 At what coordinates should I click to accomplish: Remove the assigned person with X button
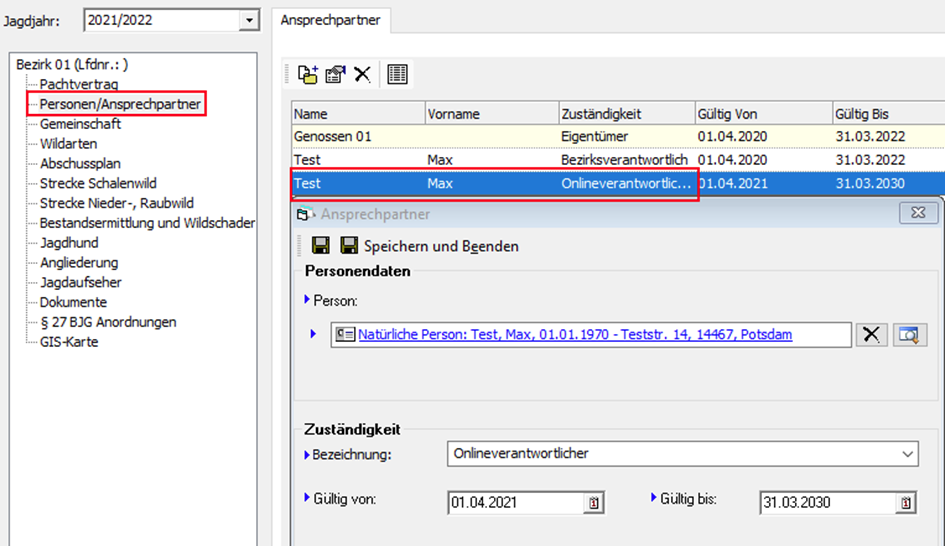pyautogui.click(x=872, y=335)
